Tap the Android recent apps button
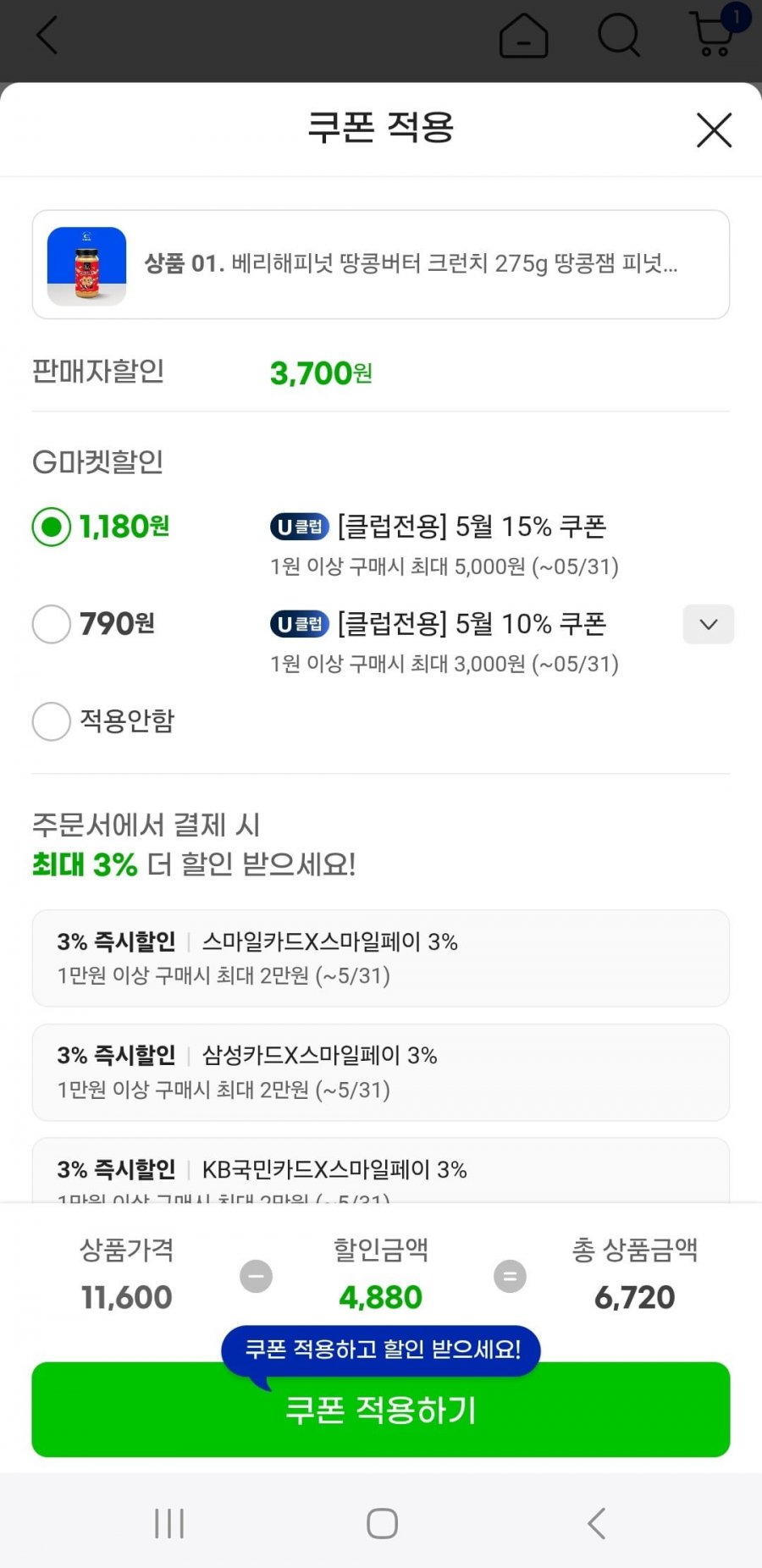The height and width of the screenshot is (1568, 762). (169, 1522)
